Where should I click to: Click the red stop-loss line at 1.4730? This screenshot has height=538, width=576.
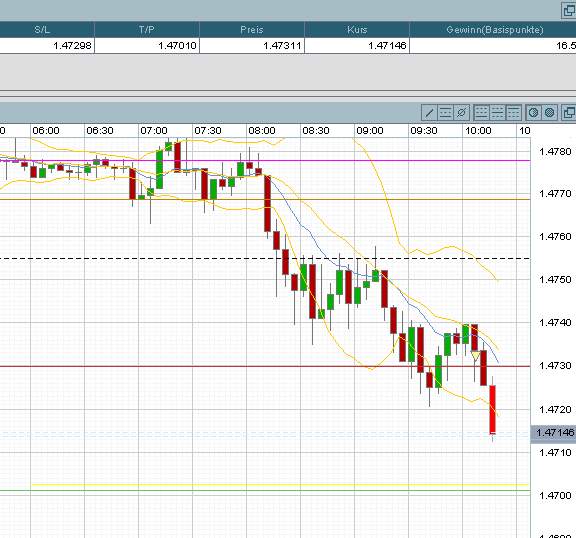point(264,366)
